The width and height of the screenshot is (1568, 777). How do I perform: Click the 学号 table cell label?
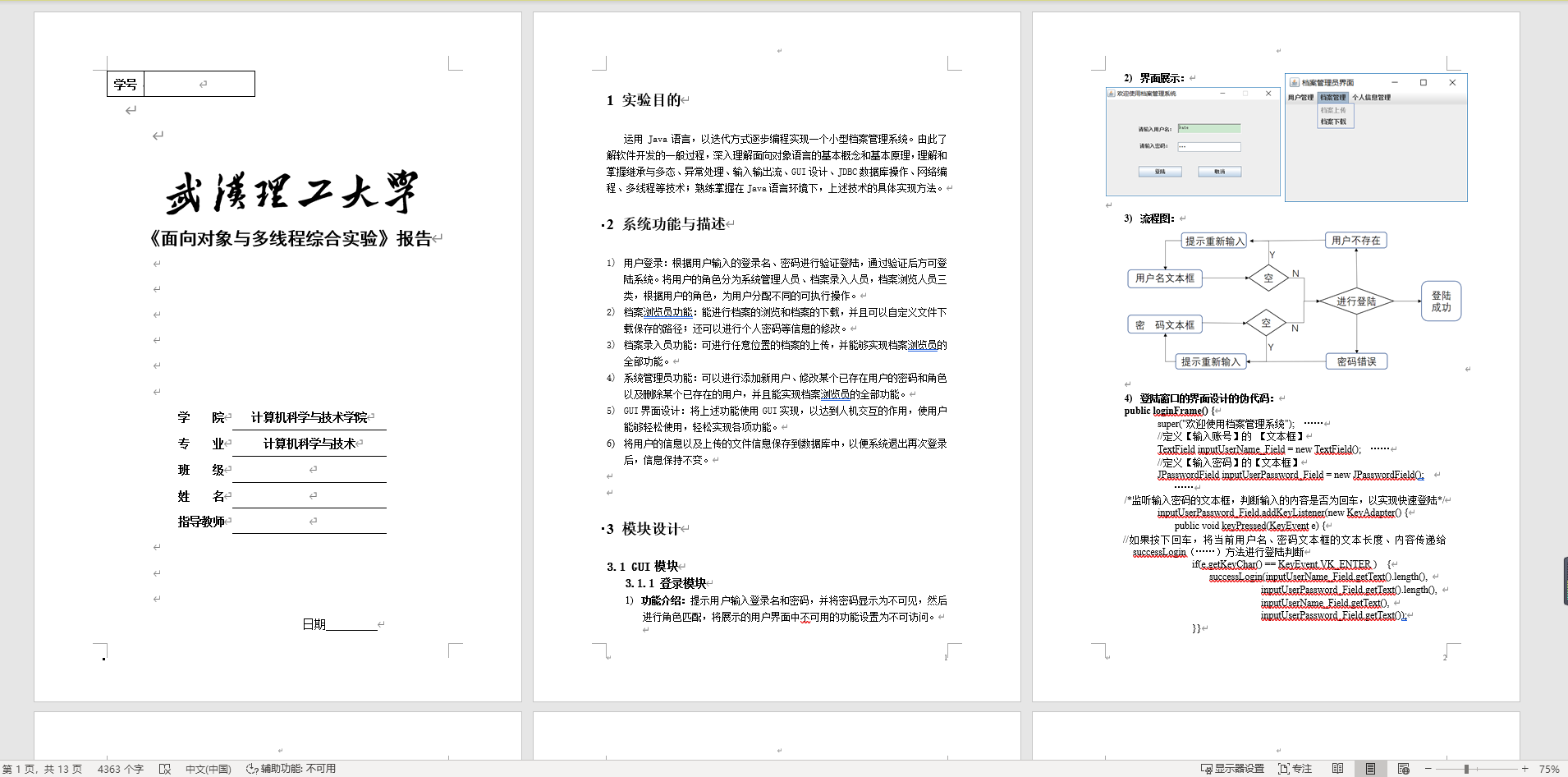pos(126,84)
